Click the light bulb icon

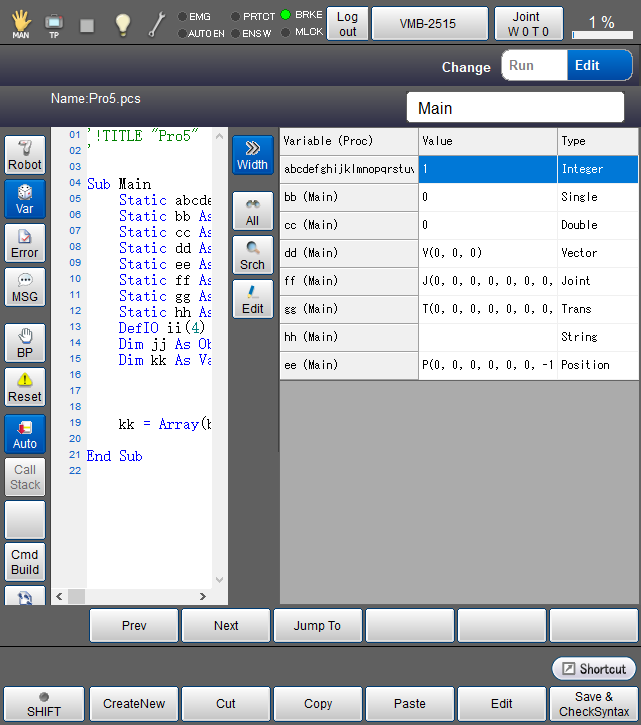(122, 24)
